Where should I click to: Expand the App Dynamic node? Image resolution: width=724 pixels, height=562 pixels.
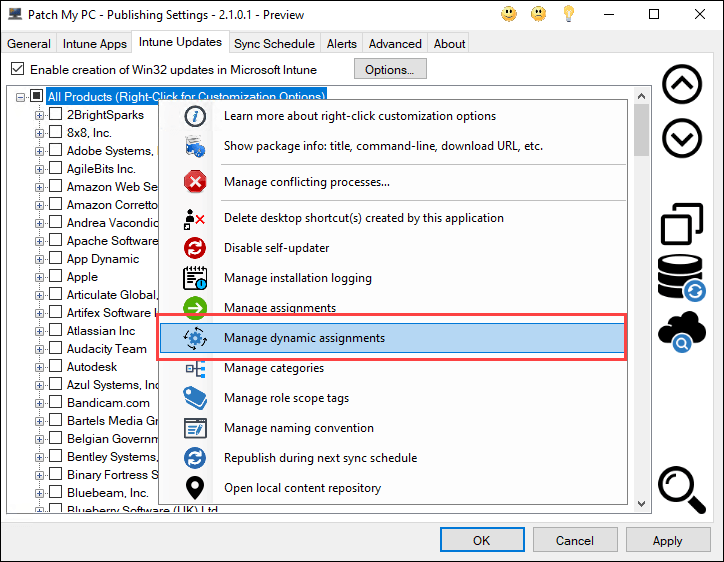[x=39, y=260]
